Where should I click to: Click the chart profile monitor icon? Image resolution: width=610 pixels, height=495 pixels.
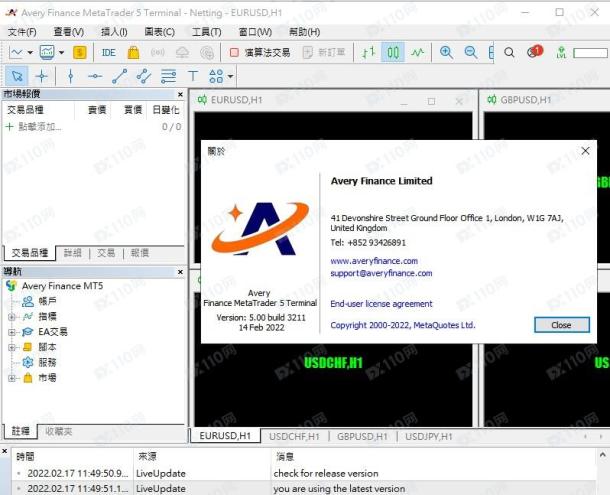(x=47, y=52)
